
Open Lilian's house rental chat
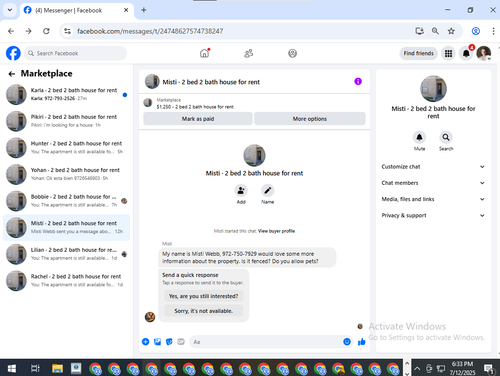click(x=66, y=254)
